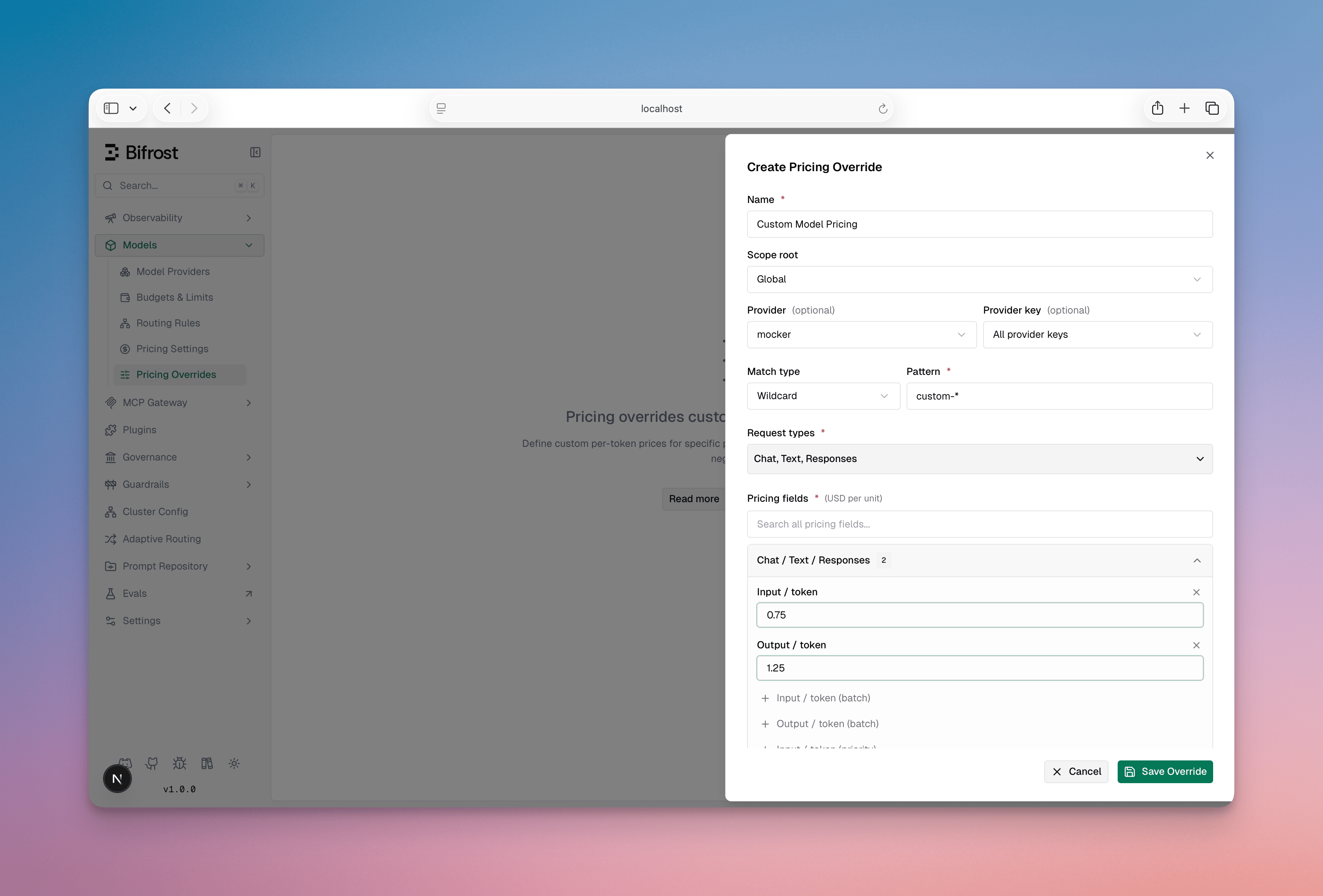
Task: Remove the Input / token pricing field
Action: 1196,592
